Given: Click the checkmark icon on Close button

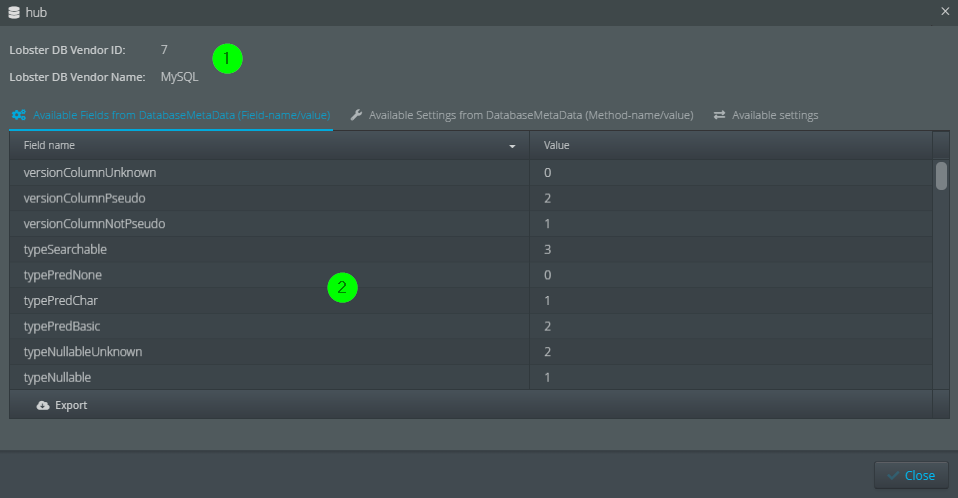Looking at the screenshot, I should (892, 475).
